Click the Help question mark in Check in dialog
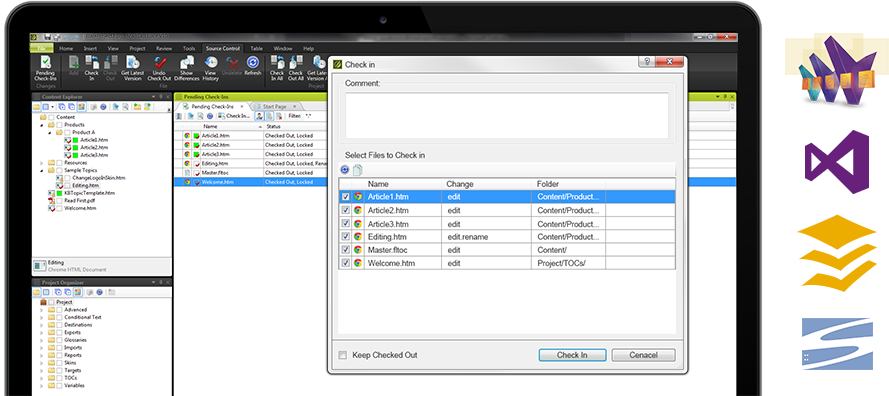Viewport: 889px width, 396px height. click(x=647, y=62)
